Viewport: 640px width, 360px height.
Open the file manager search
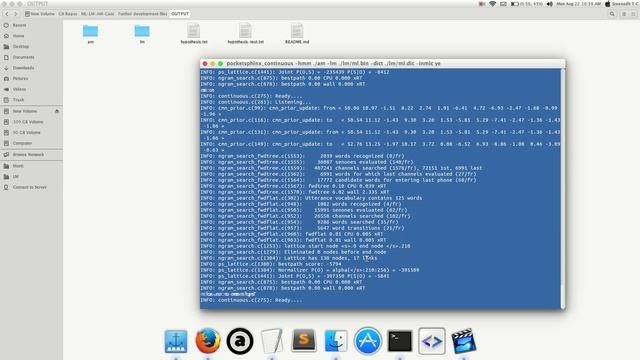612,14
